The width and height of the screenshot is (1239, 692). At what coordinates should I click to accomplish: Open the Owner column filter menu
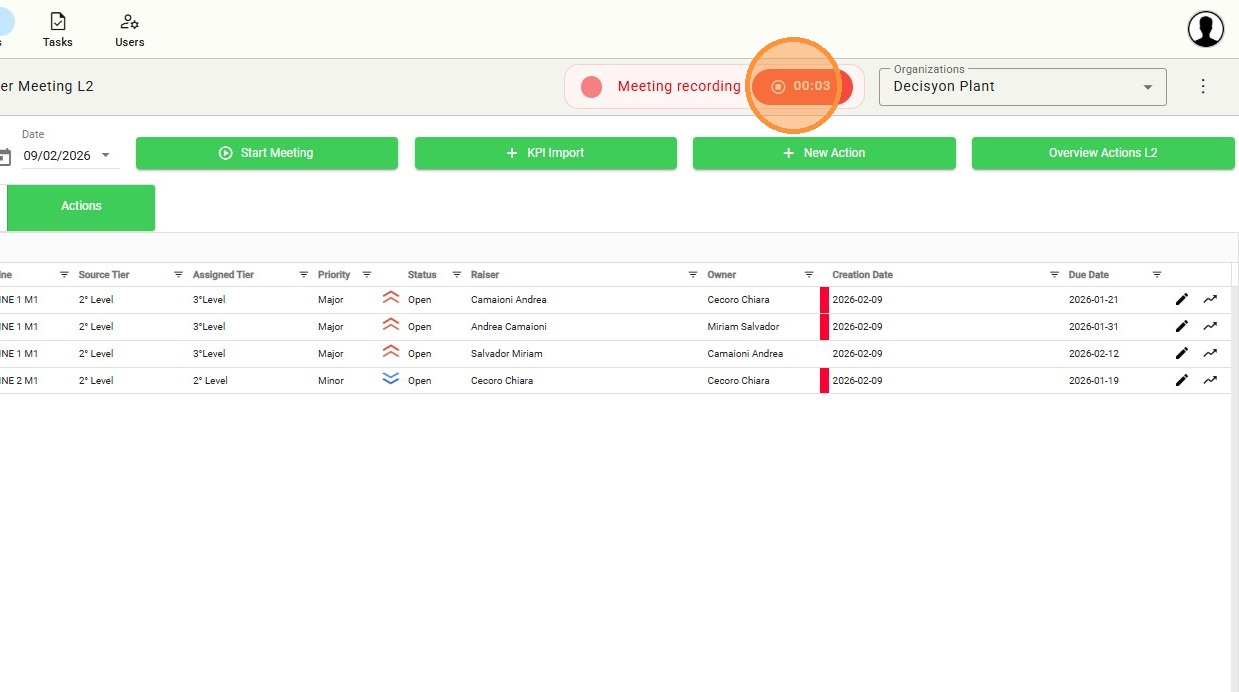809,275
